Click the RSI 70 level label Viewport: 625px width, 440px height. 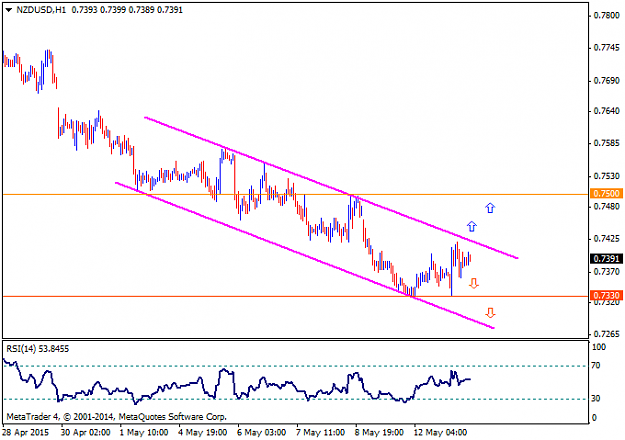(x=596, y=365)
